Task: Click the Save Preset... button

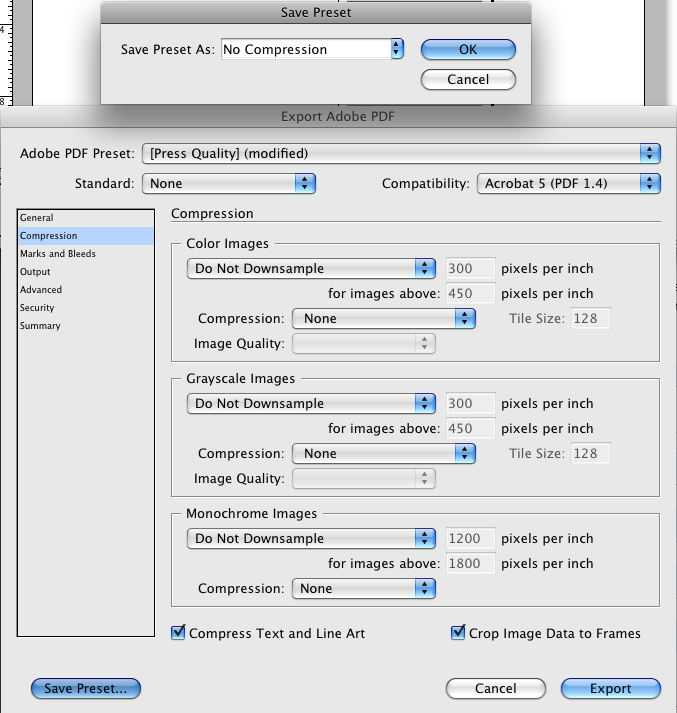Action: pos(86,688)
